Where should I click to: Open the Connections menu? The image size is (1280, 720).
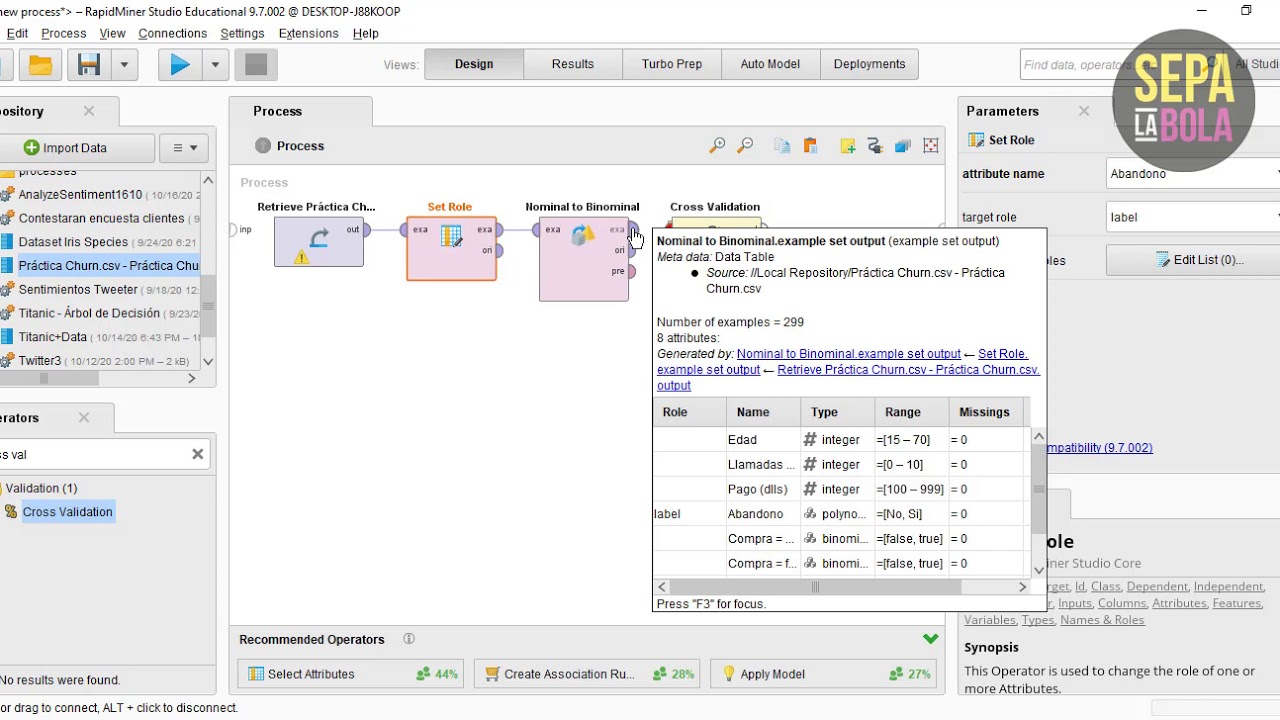(x=173, y=33)
